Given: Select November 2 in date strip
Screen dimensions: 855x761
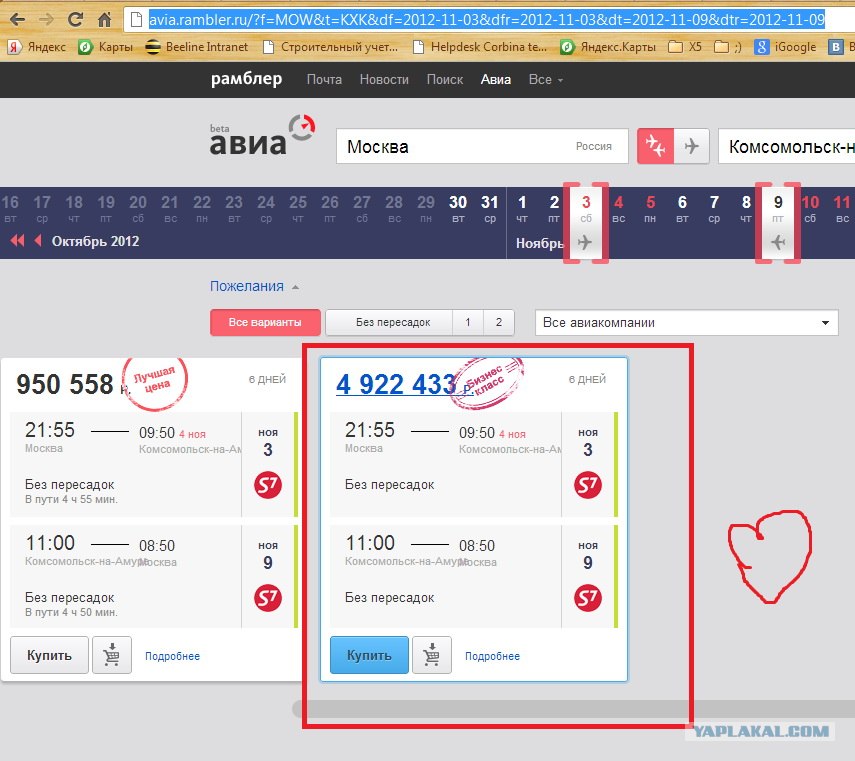Looking at the screenshot, I should [554, 209].
